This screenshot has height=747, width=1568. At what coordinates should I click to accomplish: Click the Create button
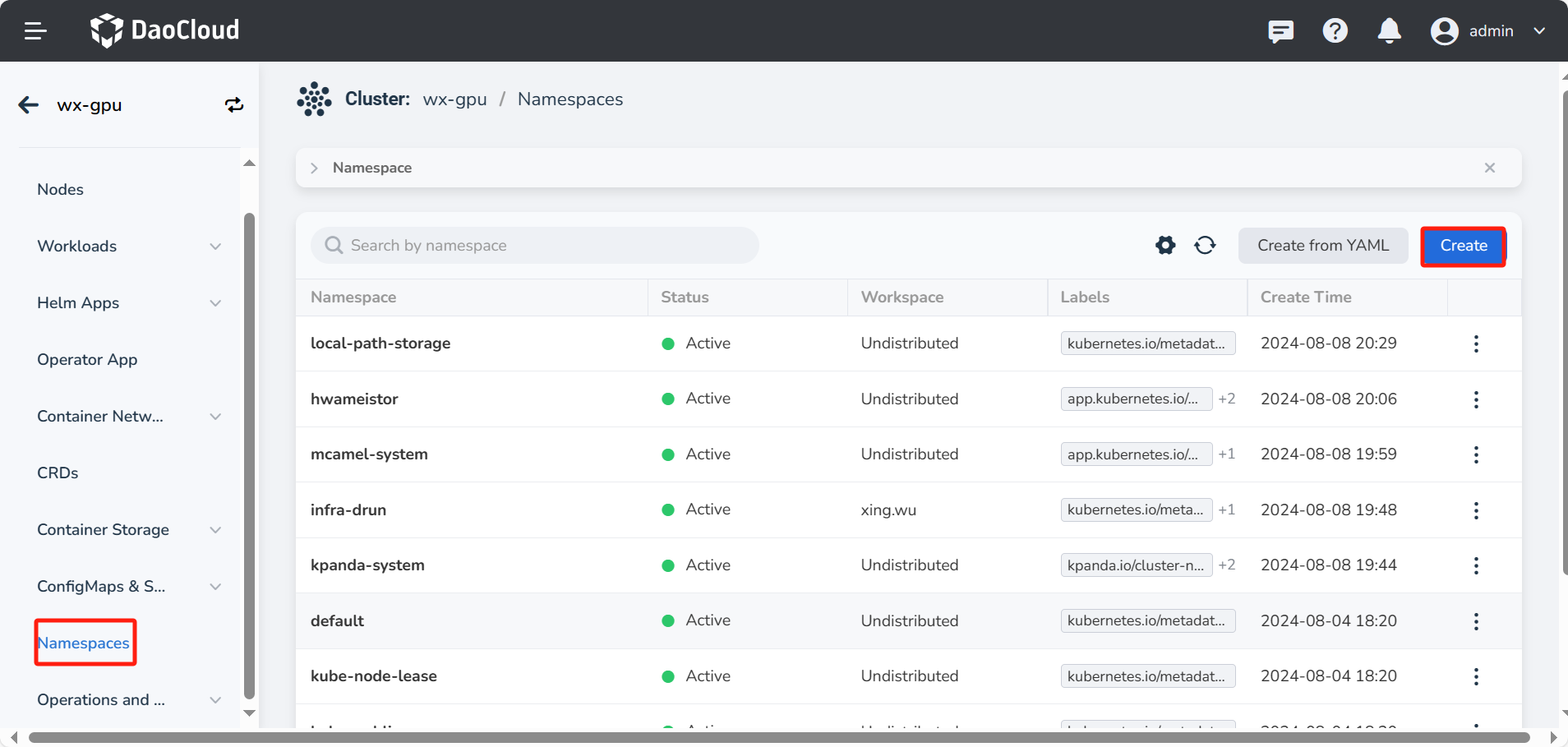(1463, 246)
